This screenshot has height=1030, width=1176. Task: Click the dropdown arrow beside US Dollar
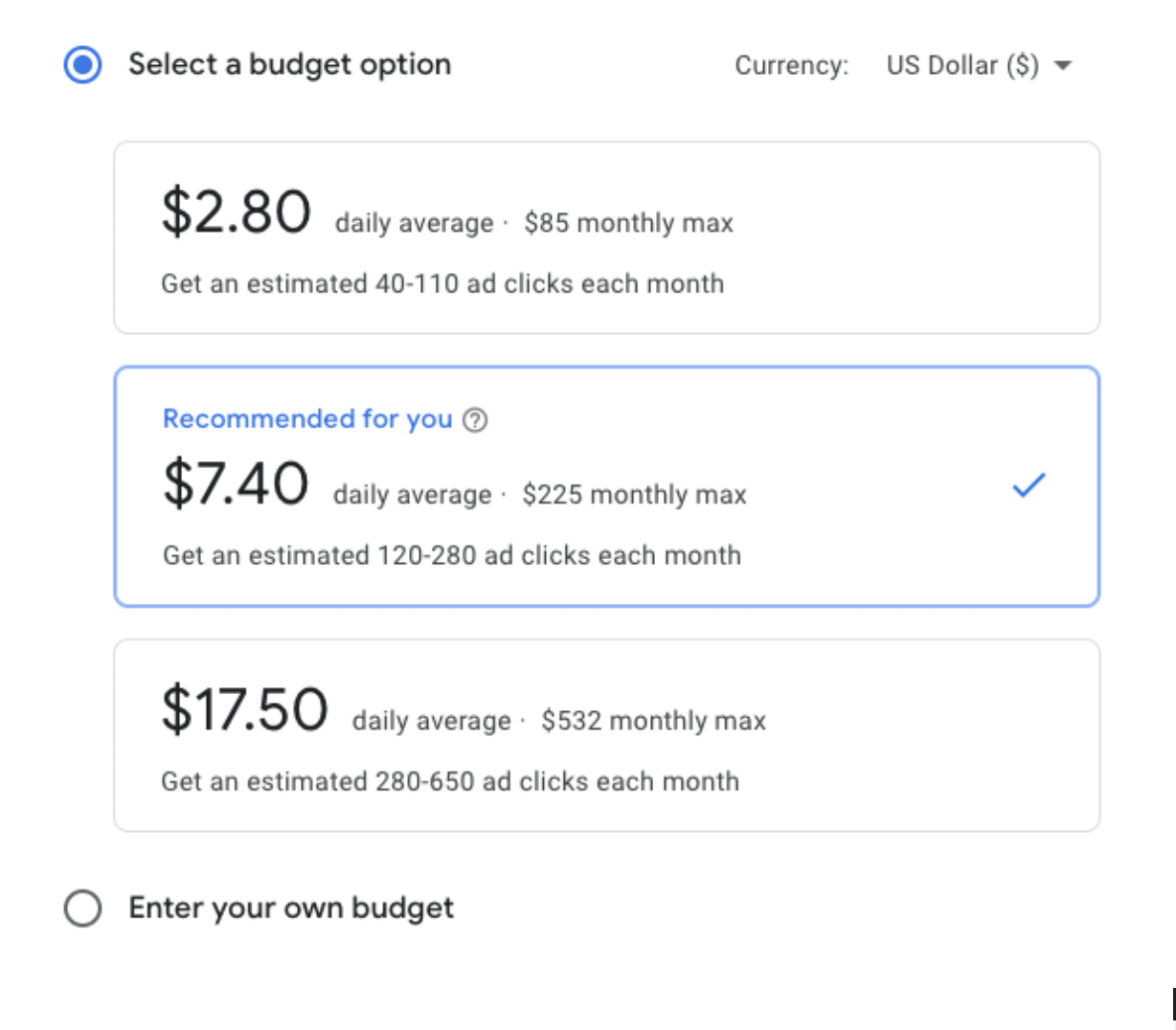pyautogui.click(x=1063, y=65)
